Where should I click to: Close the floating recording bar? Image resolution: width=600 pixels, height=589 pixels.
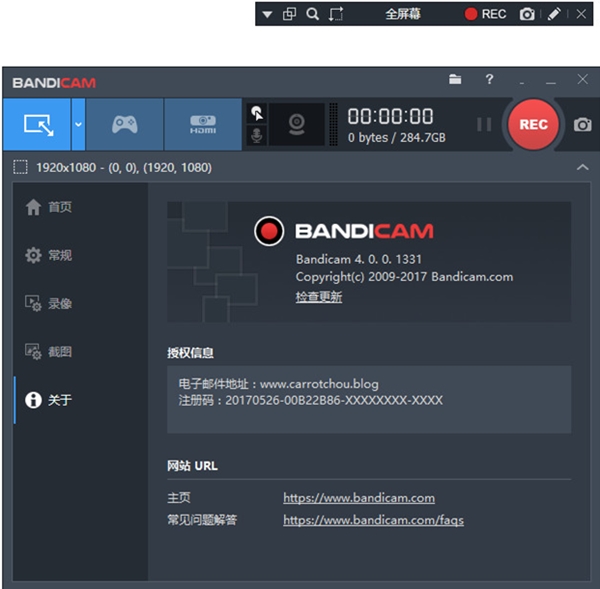[581, 14]
